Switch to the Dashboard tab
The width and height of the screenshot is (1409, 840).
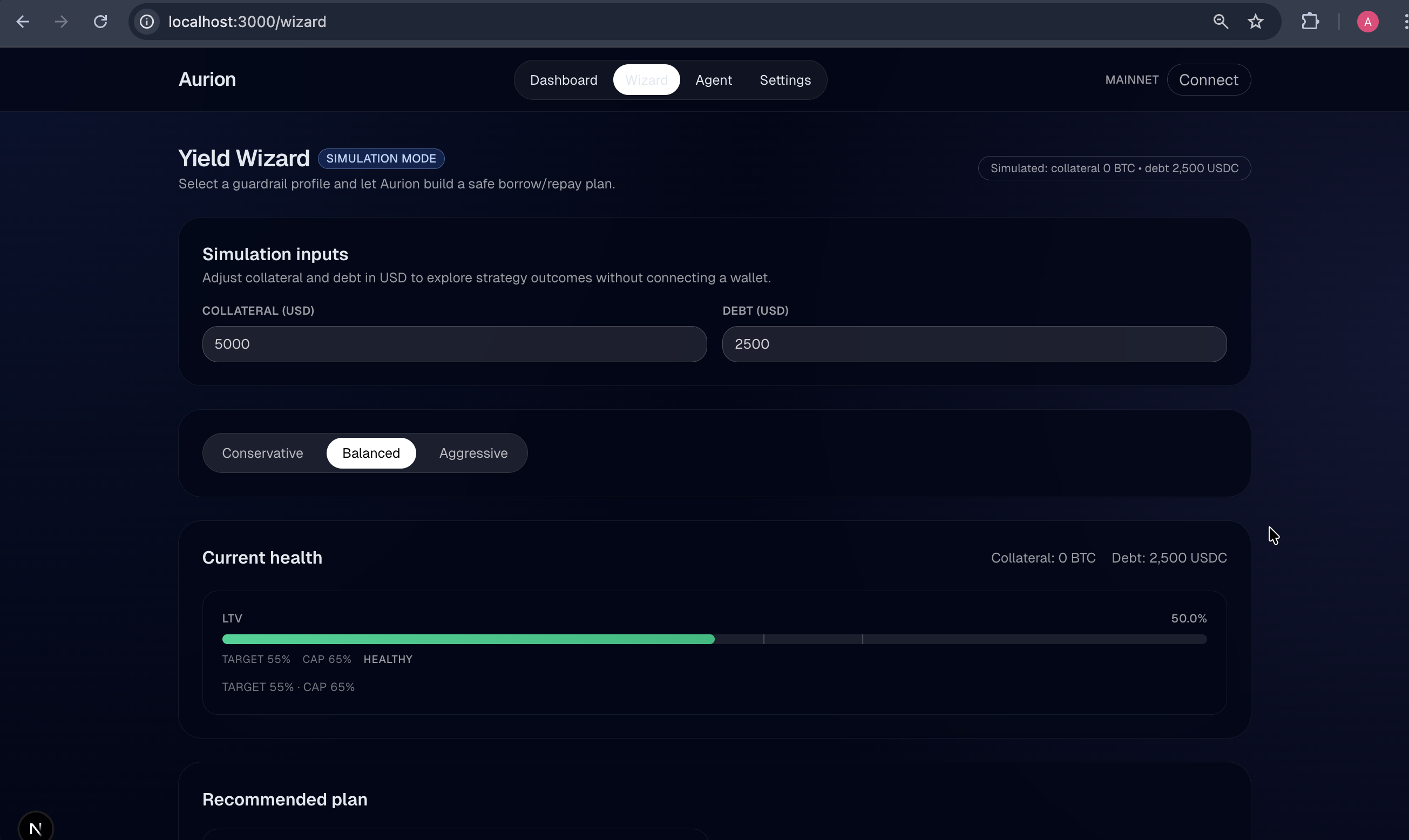click(x=563, y=80)
